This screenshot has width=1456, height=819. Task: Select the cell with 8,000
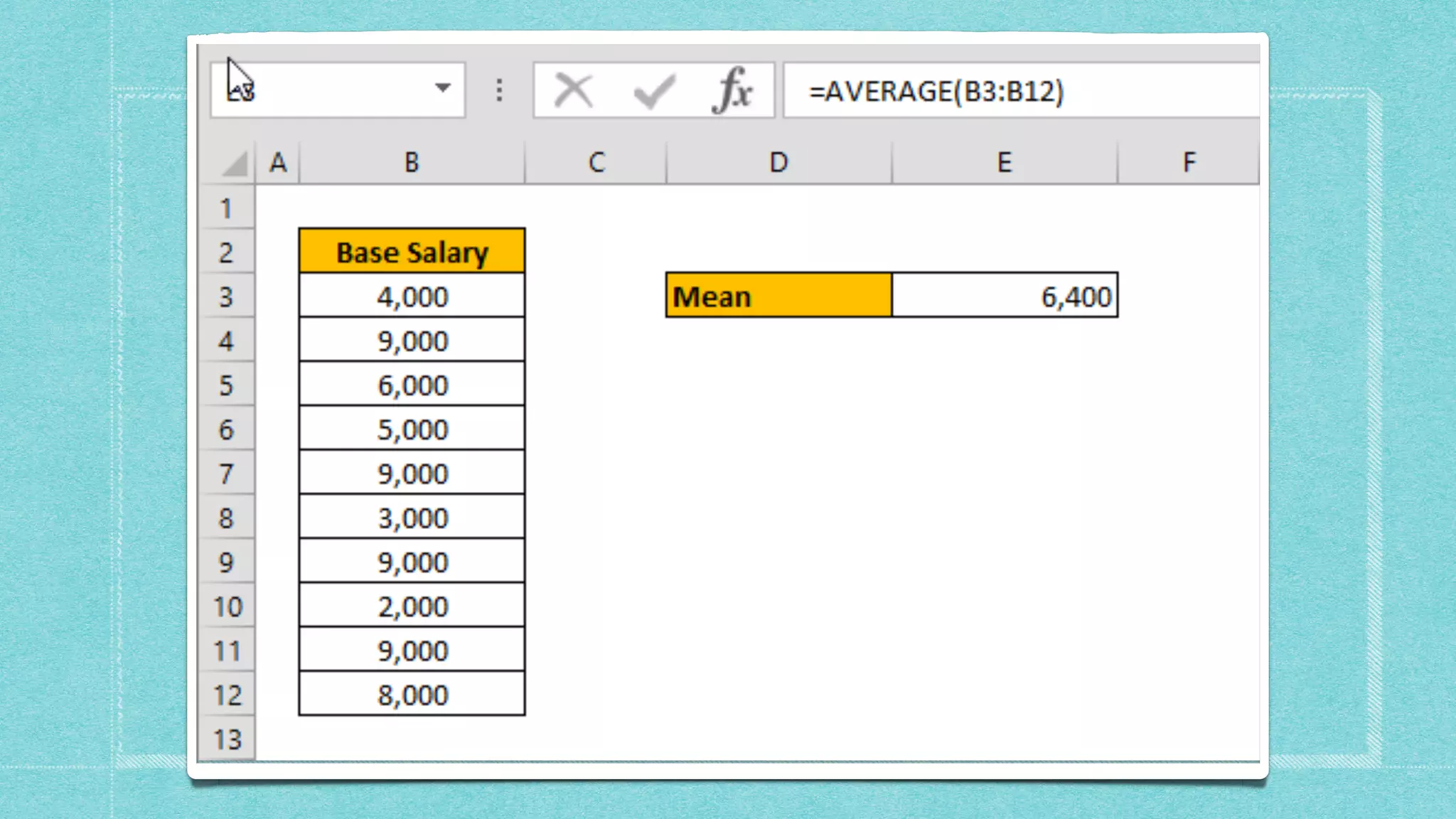[x=412, y=695]
